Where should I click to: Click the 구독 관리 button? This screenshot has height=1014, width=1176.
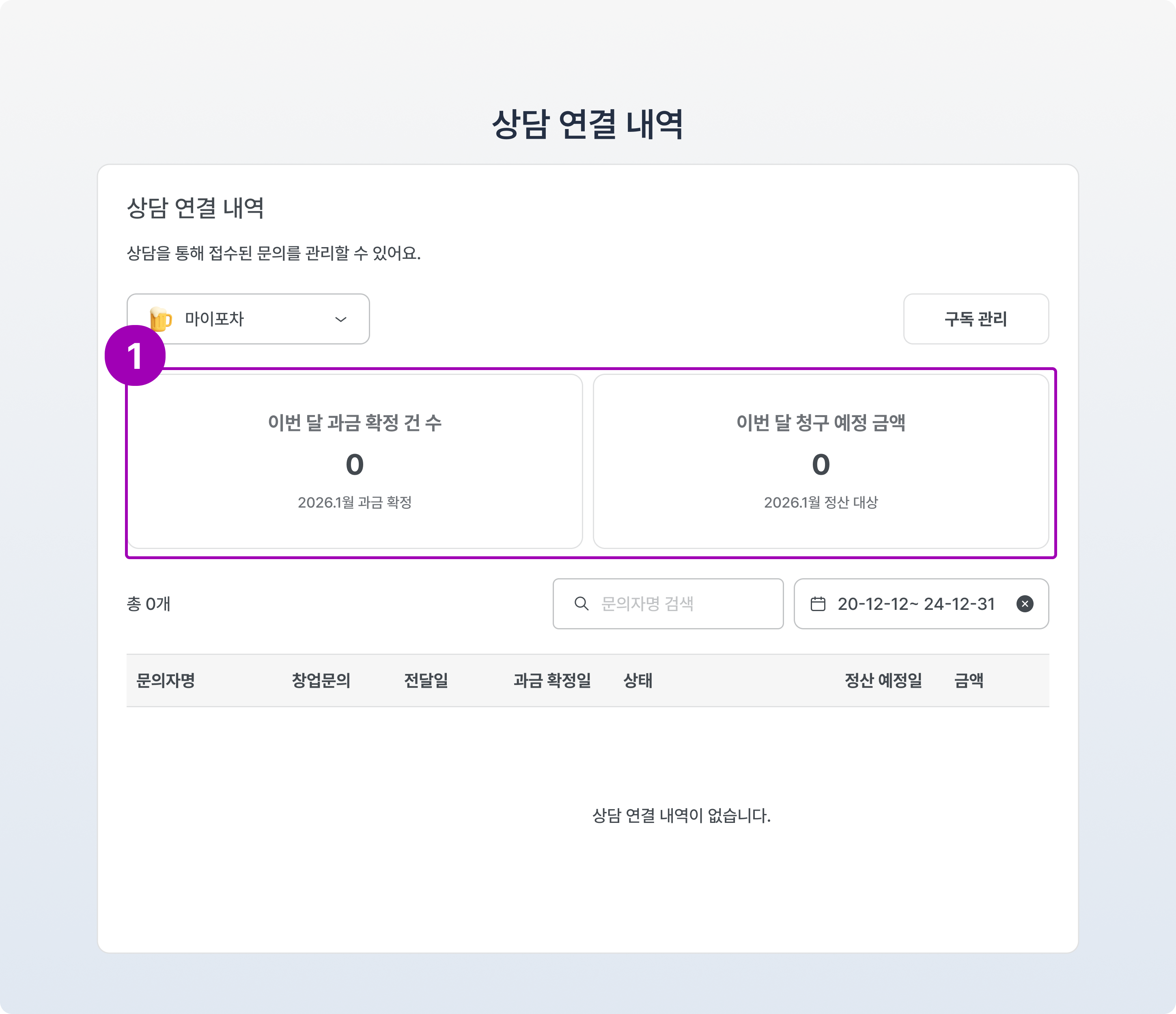coord(975,319)
